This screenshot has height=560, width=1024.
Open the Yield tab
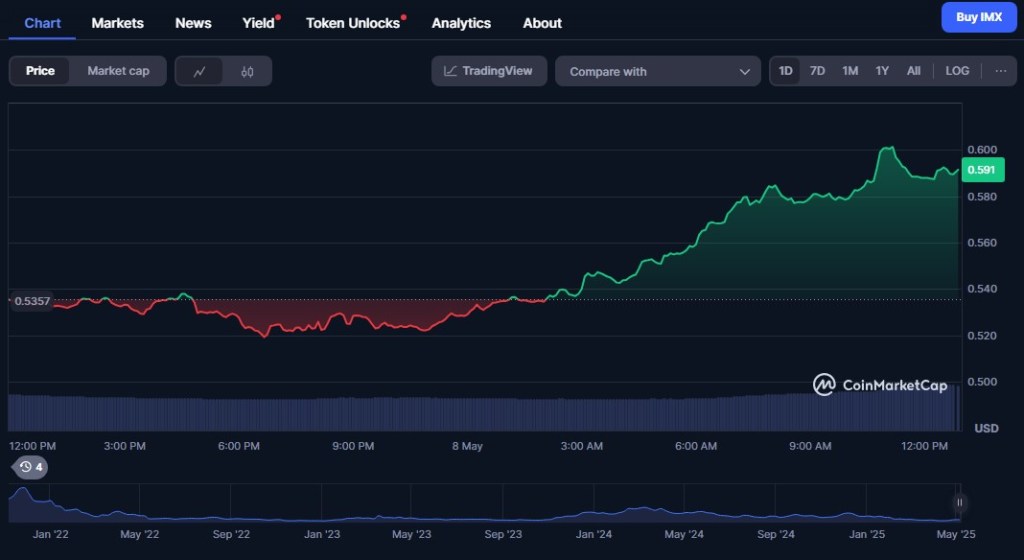tap(258, 22)
